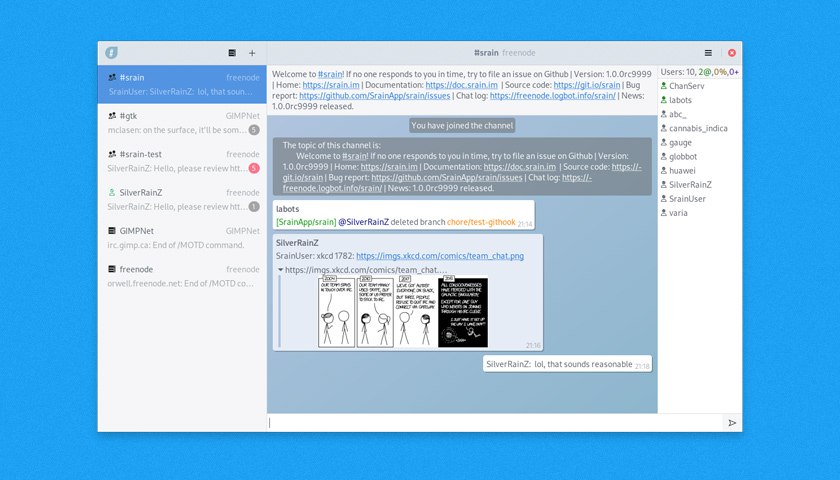Open the #srain-test channel
The image size is (840, 480).
[182, 161]
